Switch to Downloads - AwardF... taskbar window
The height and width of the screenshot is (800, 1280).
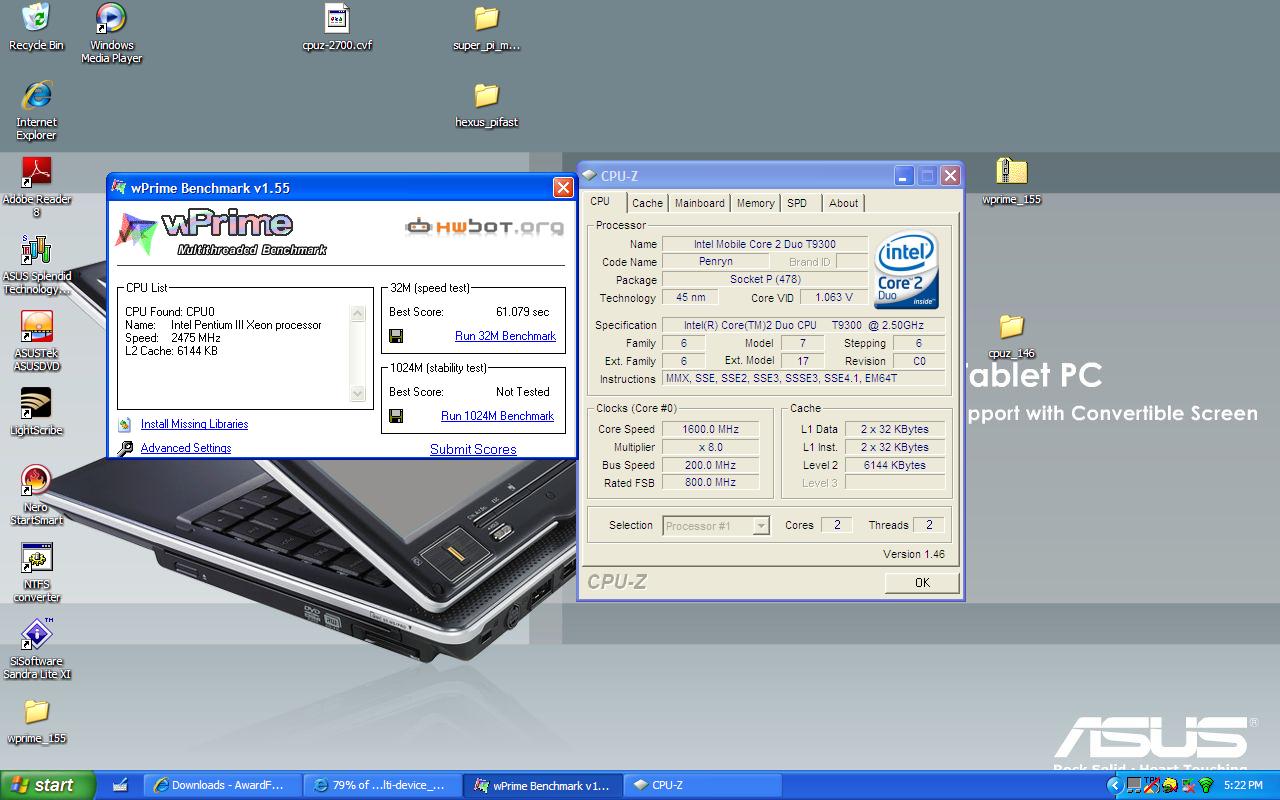point(220,785)
